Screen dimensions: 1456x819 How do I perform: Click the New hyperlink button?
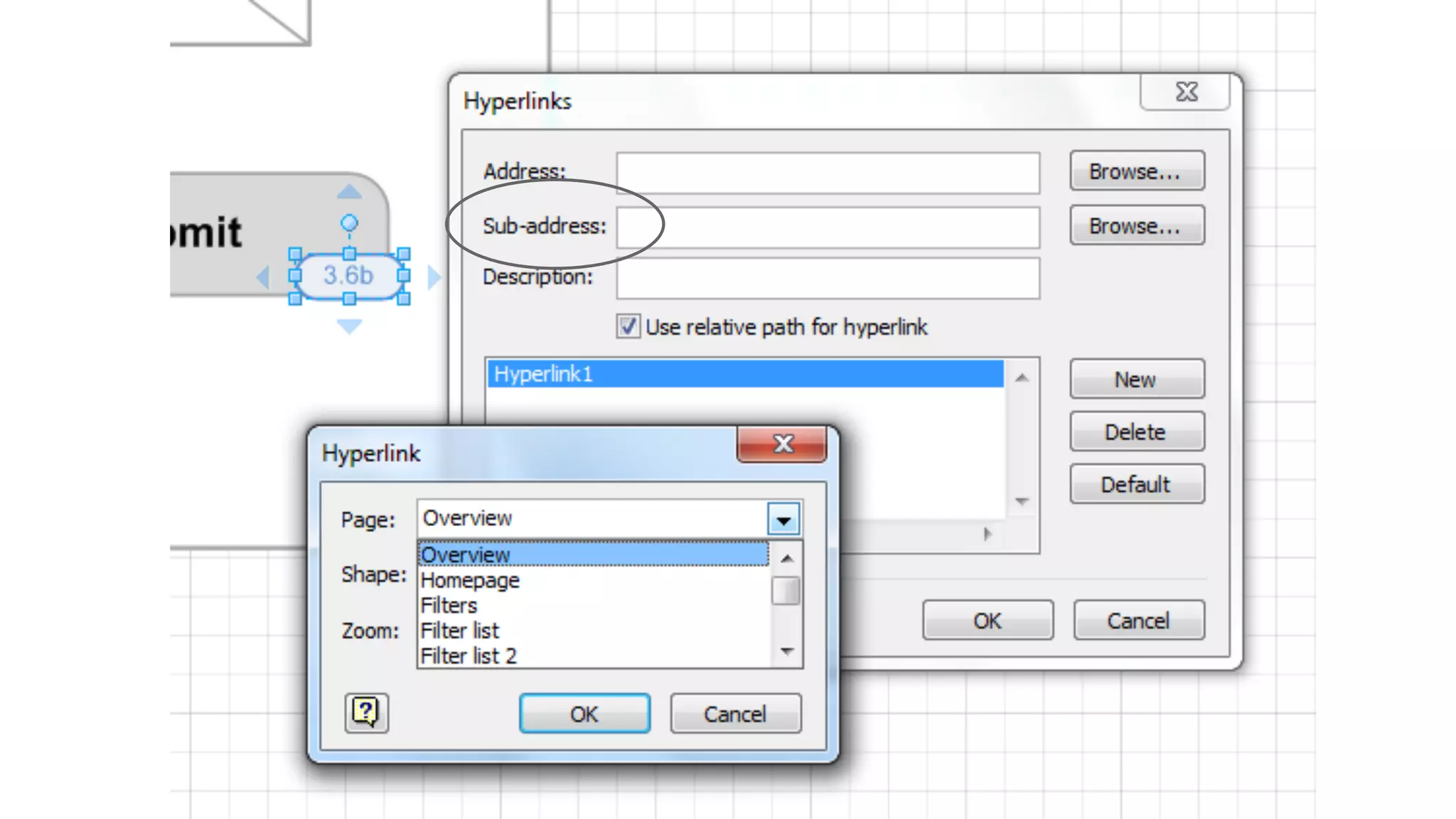(1136, 380)
